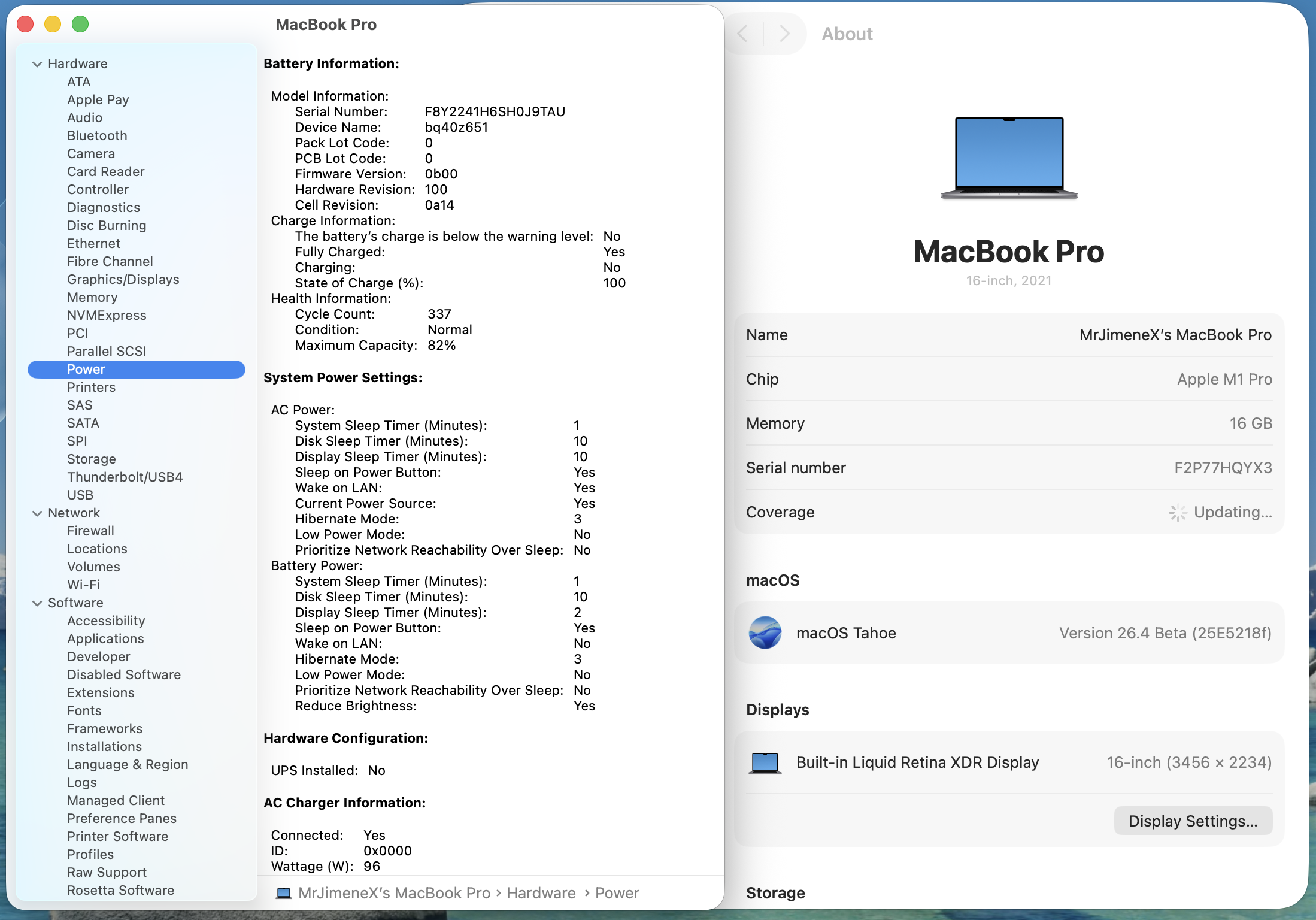Open Display Settings

[1193, 821]
